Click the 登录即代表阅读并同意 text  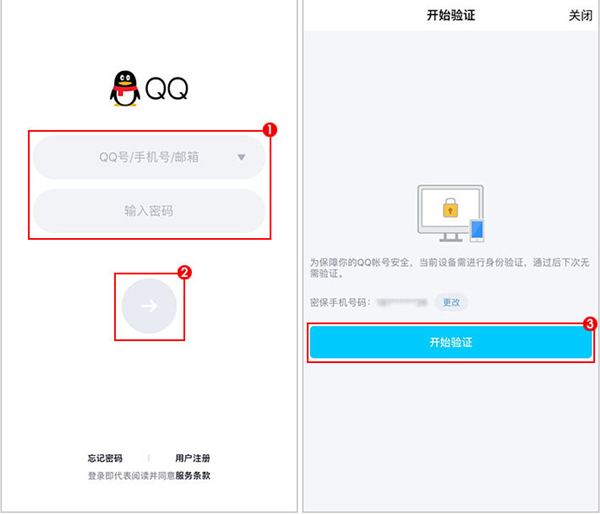(131, 476)
